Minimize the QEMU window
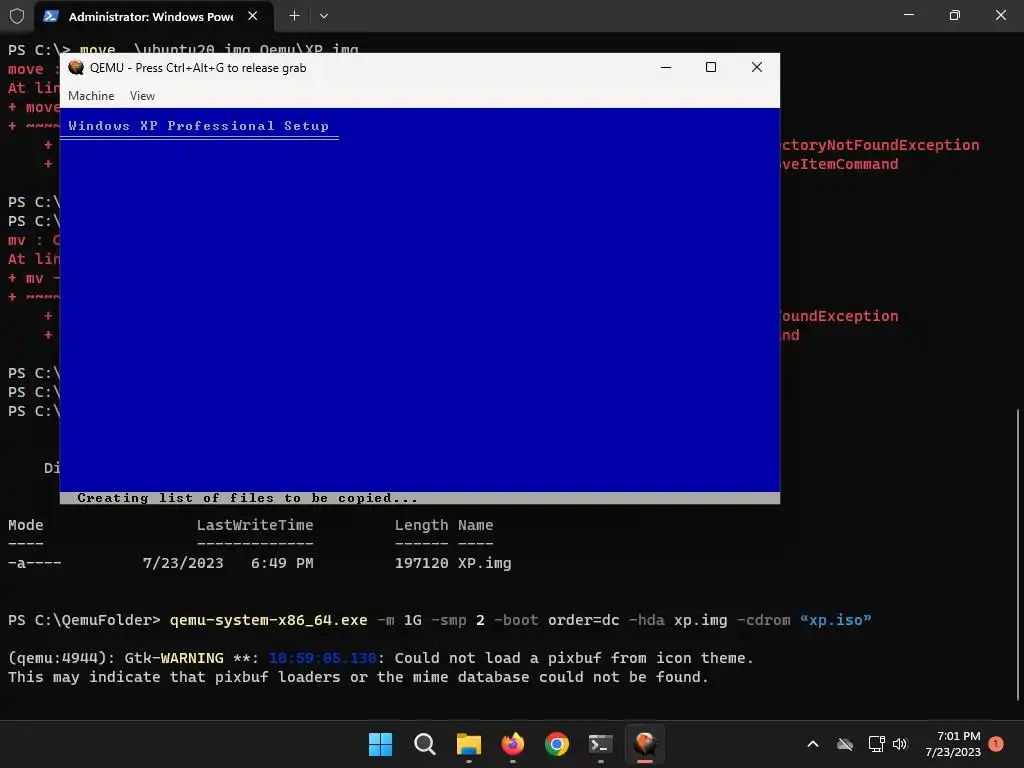This screenshot has height=768, width=1024. click(x=665, y=67)
